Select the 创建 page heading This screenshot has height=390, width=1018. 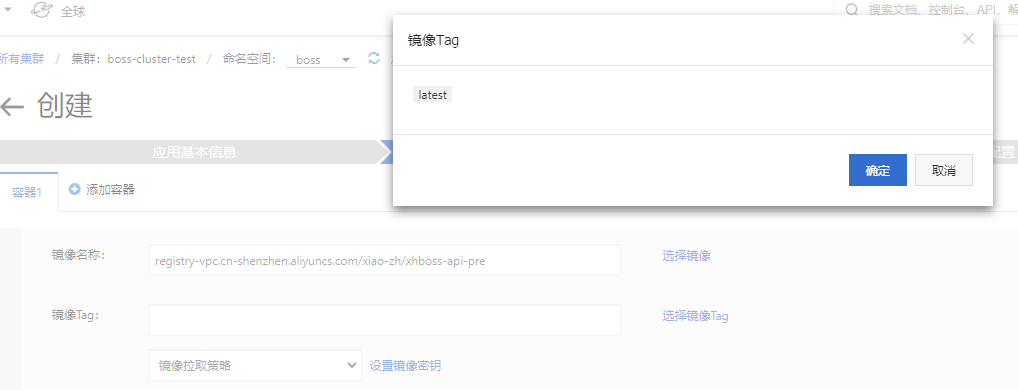click(x=65, y=105)
